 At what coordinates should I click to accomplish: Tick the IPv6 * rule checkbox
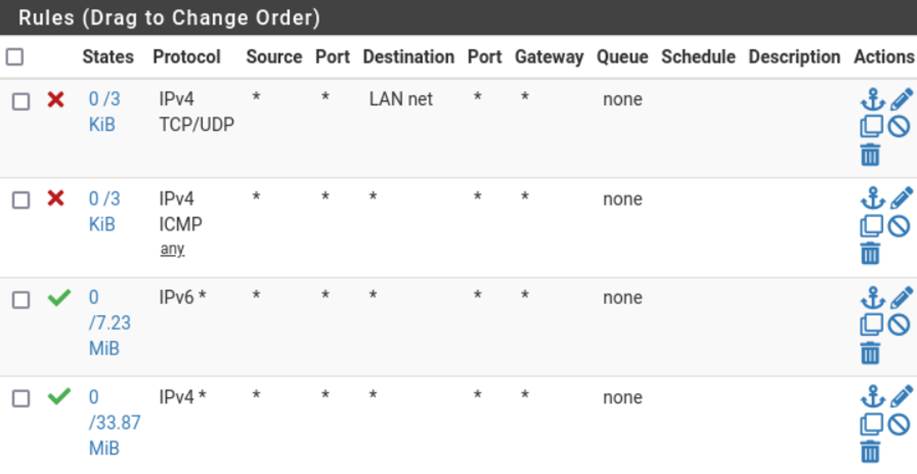coord(21,299)
